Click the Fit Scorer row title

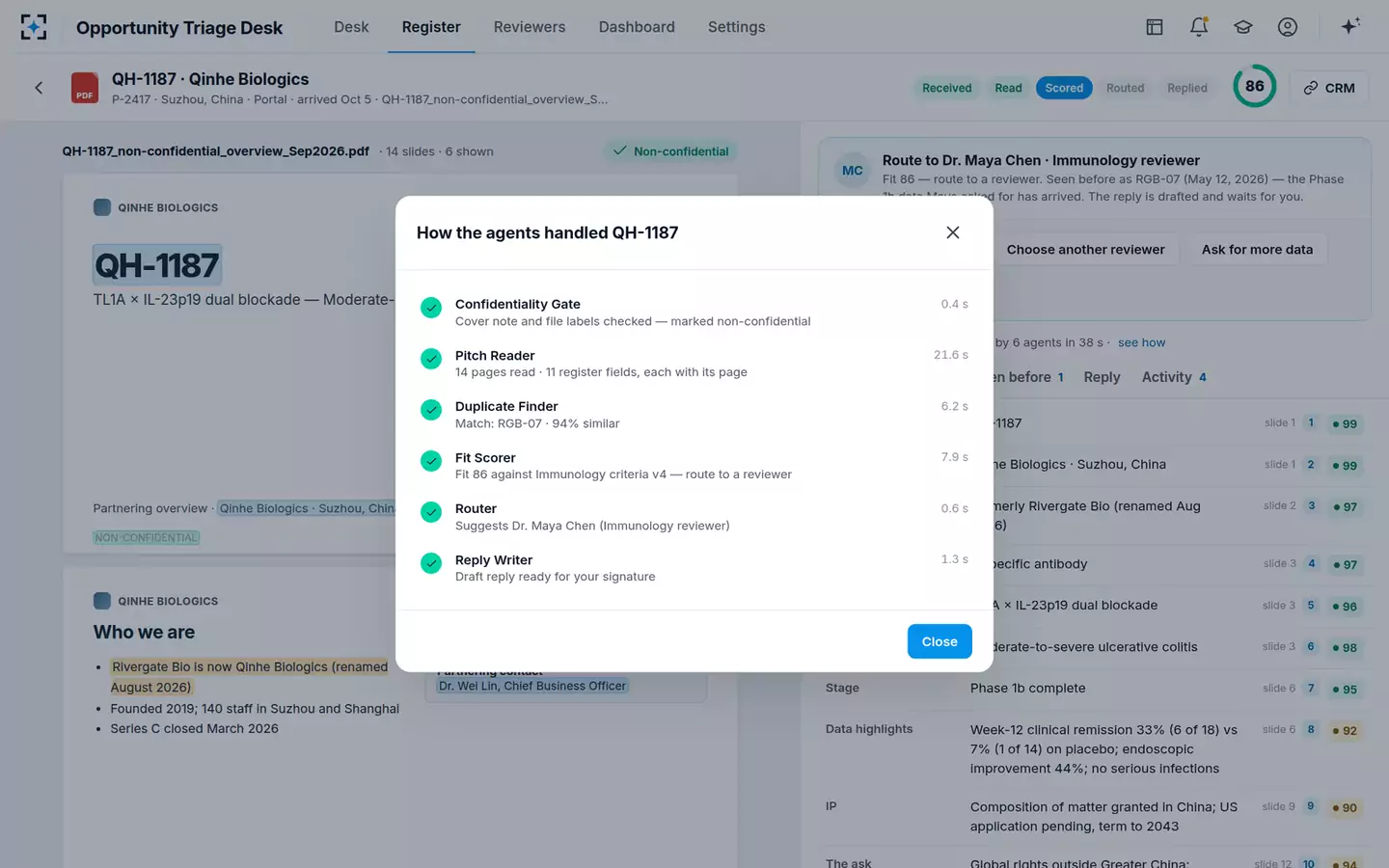click(485, 457)
